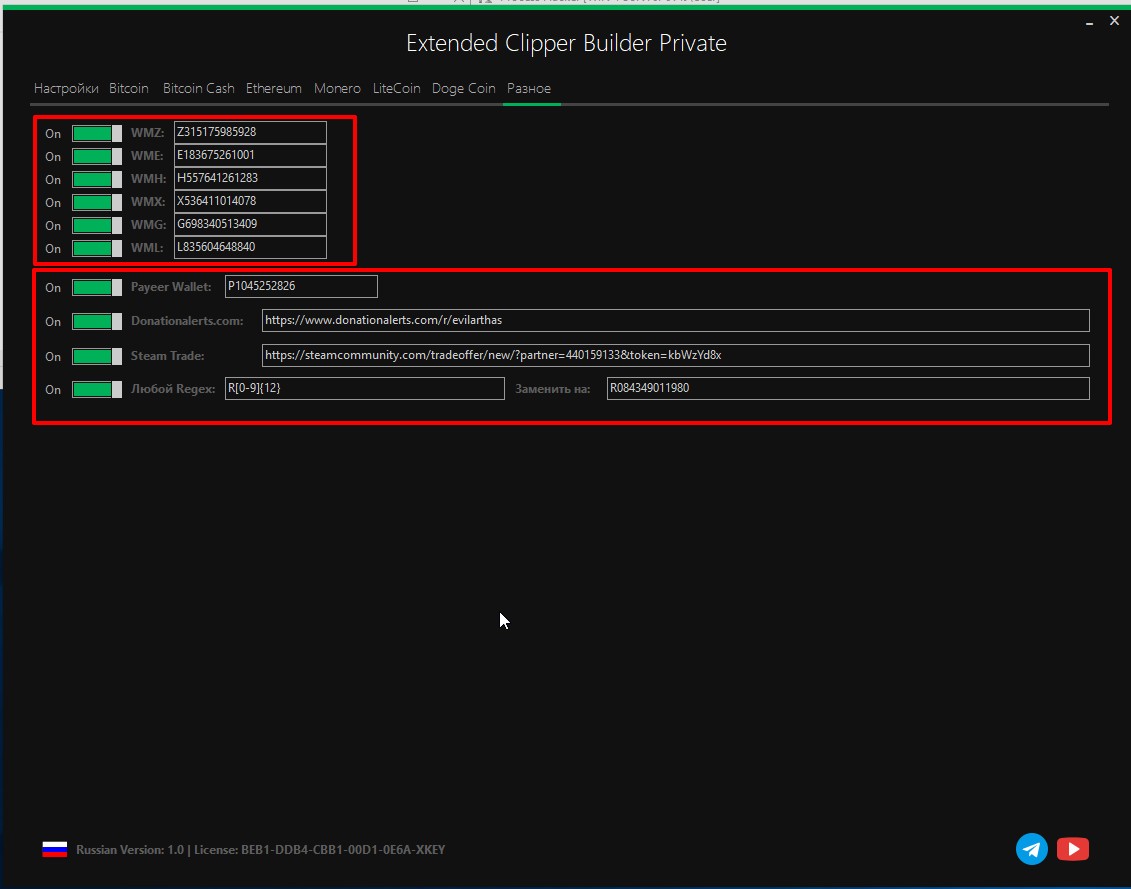1131x889 pixels.
Task: Click the Donationalerts.com label
Action: click(x=187, y=321)
